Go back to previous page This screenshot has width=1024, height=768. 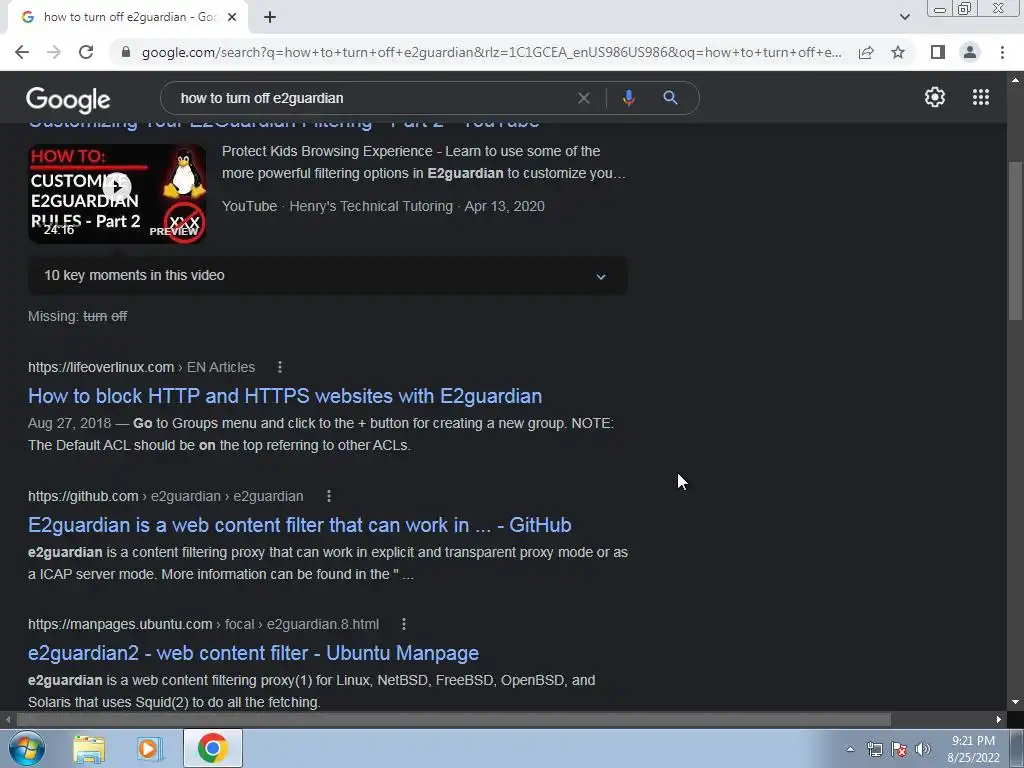[x=22, y=52]
